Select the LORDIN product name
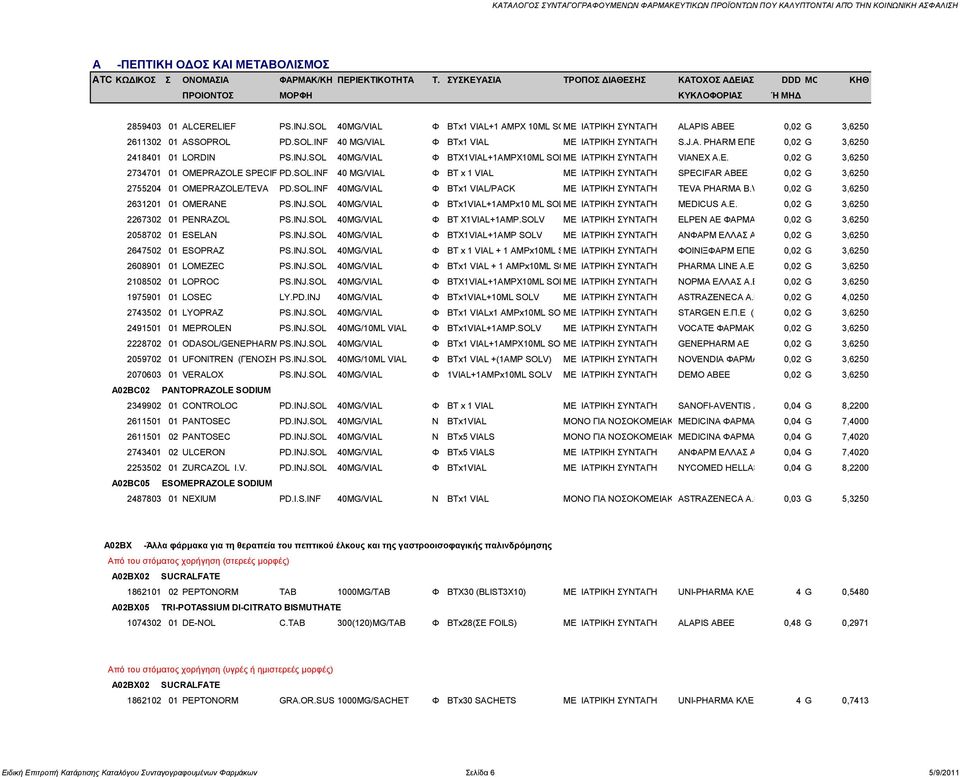960x777 pixels. [199, 157]
